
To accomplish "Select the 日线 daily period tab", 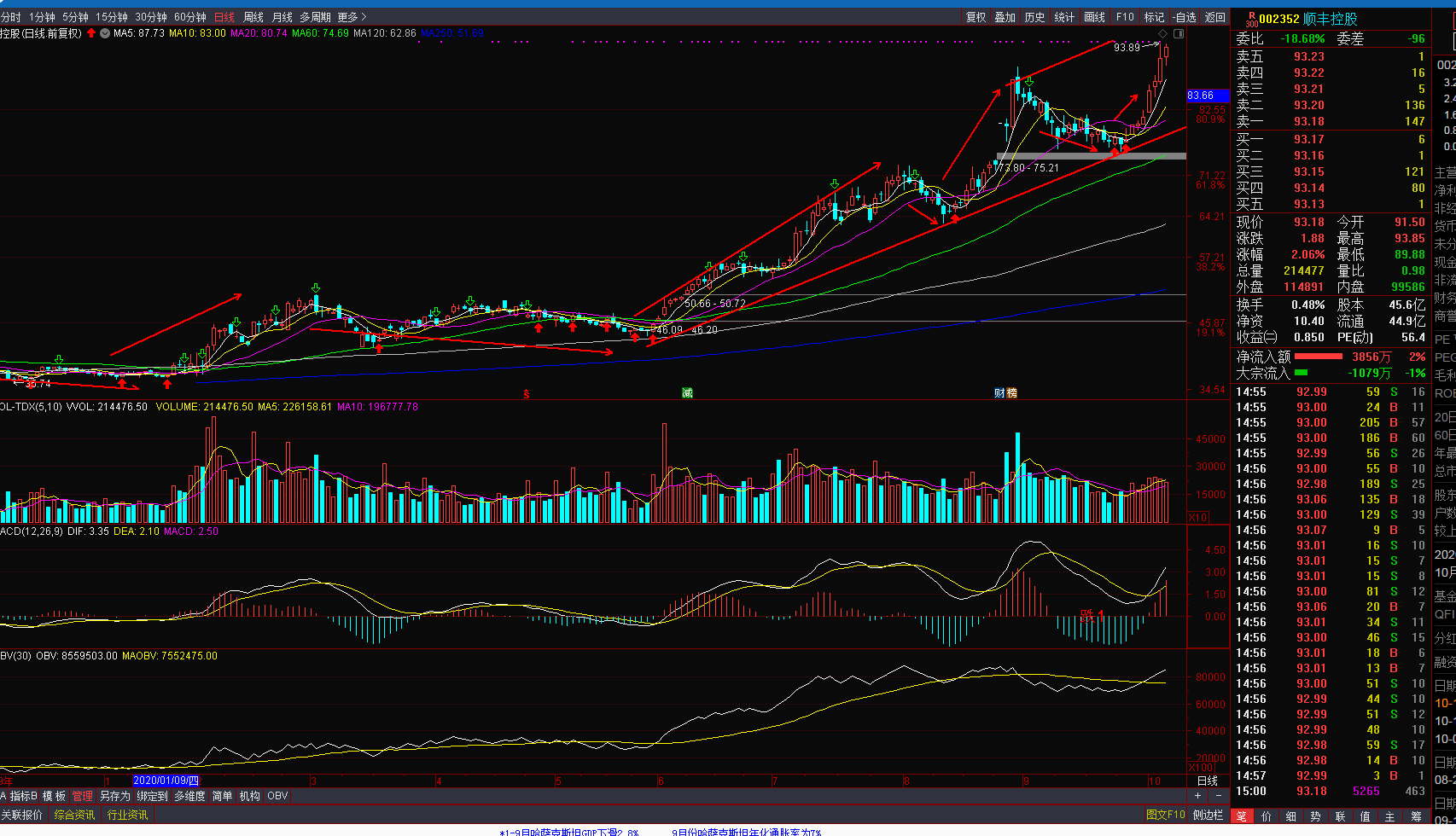I will click(x=224, y=17).
